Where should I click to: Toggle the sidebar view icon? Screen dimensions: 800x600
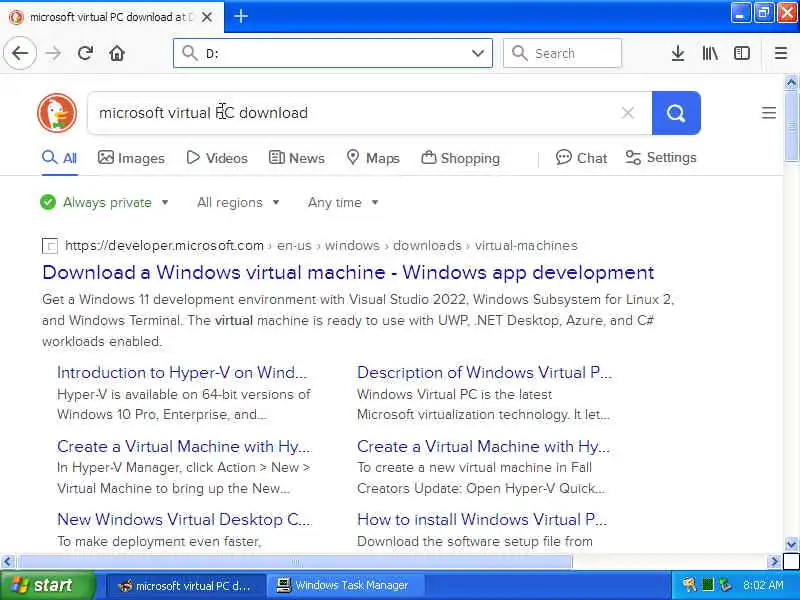[741, 53]
